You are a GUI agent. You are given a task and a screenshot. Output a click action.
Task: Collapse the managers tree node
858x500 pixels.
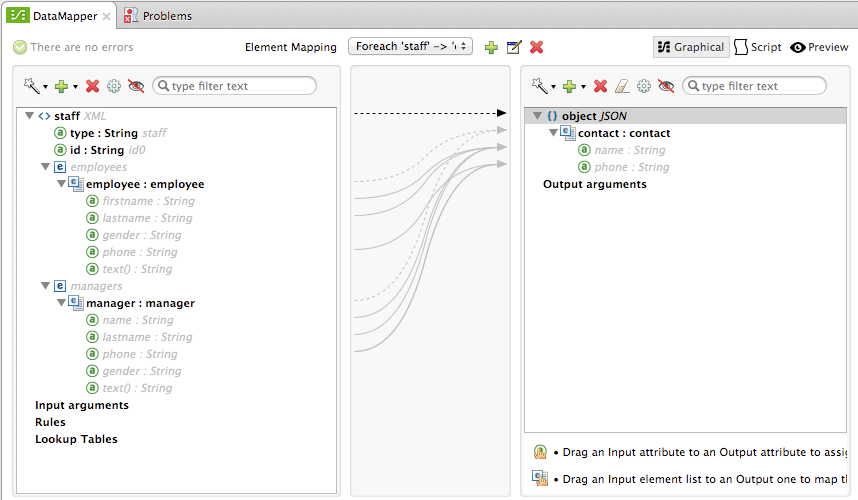[45, 286]
